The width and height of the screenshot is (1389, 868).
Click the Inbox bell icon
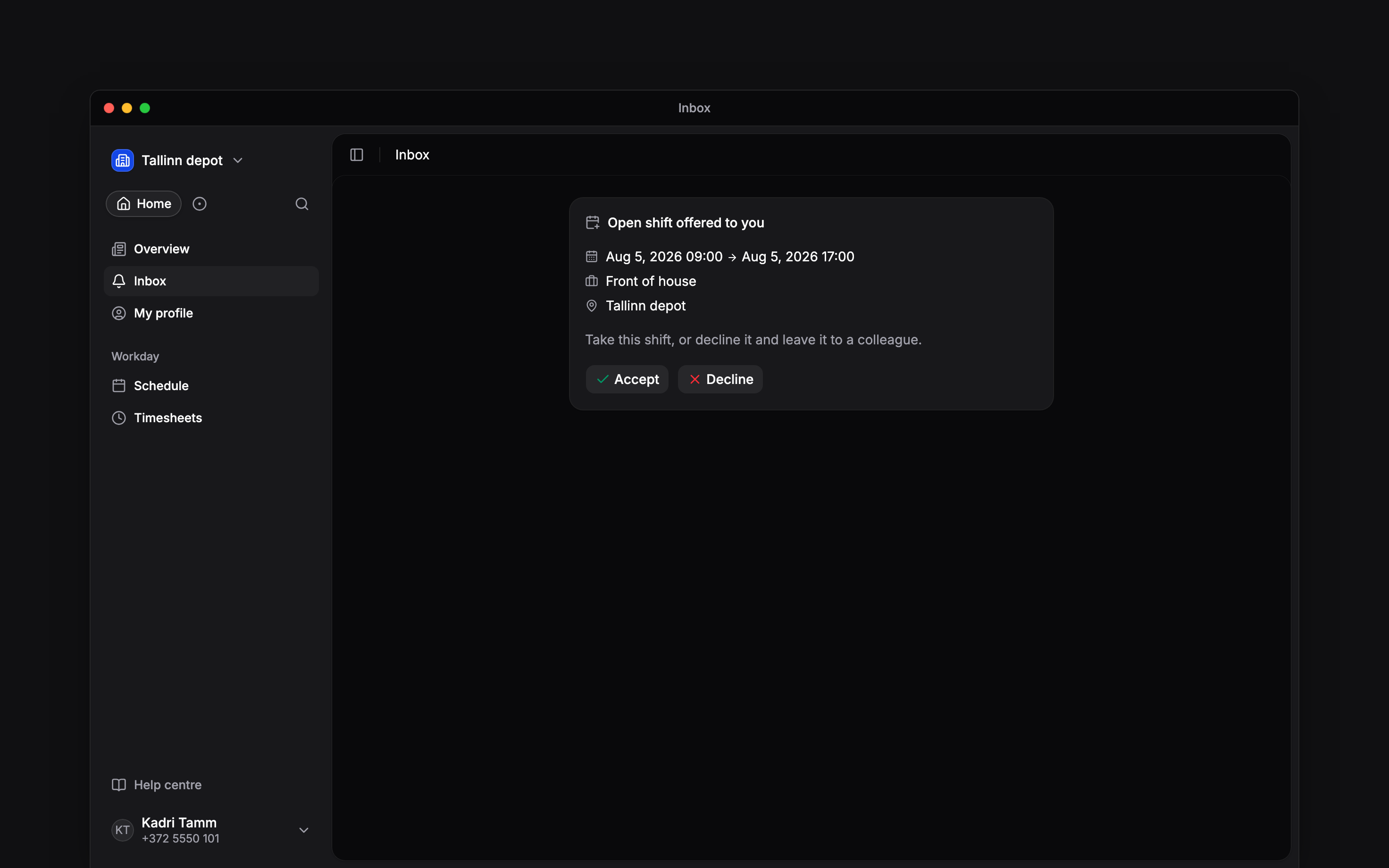pyautogui.click(x=119, y=281)
